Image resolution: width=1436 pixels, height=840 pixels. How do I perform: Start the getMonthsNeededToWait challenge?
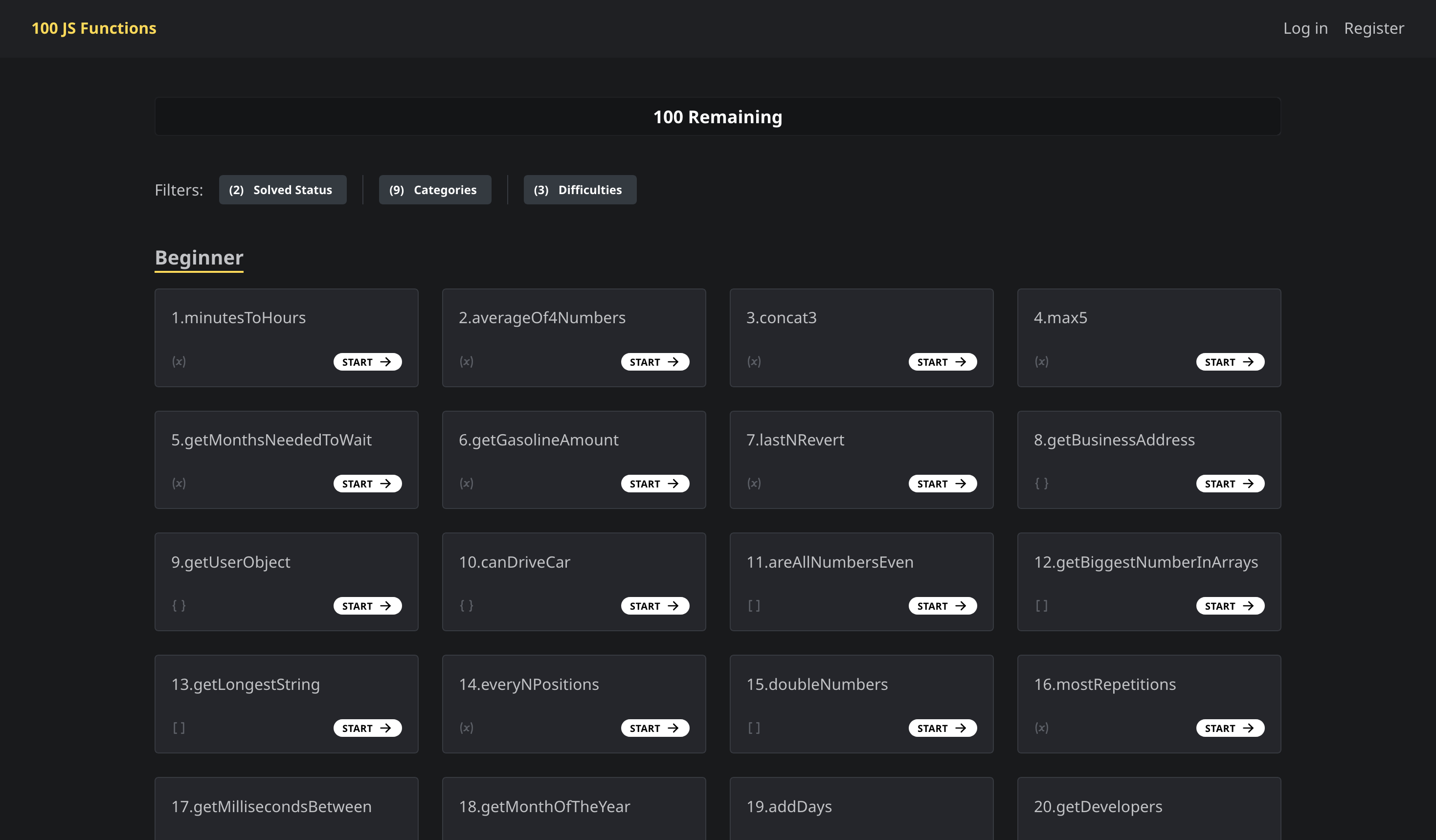click(367, 484)
